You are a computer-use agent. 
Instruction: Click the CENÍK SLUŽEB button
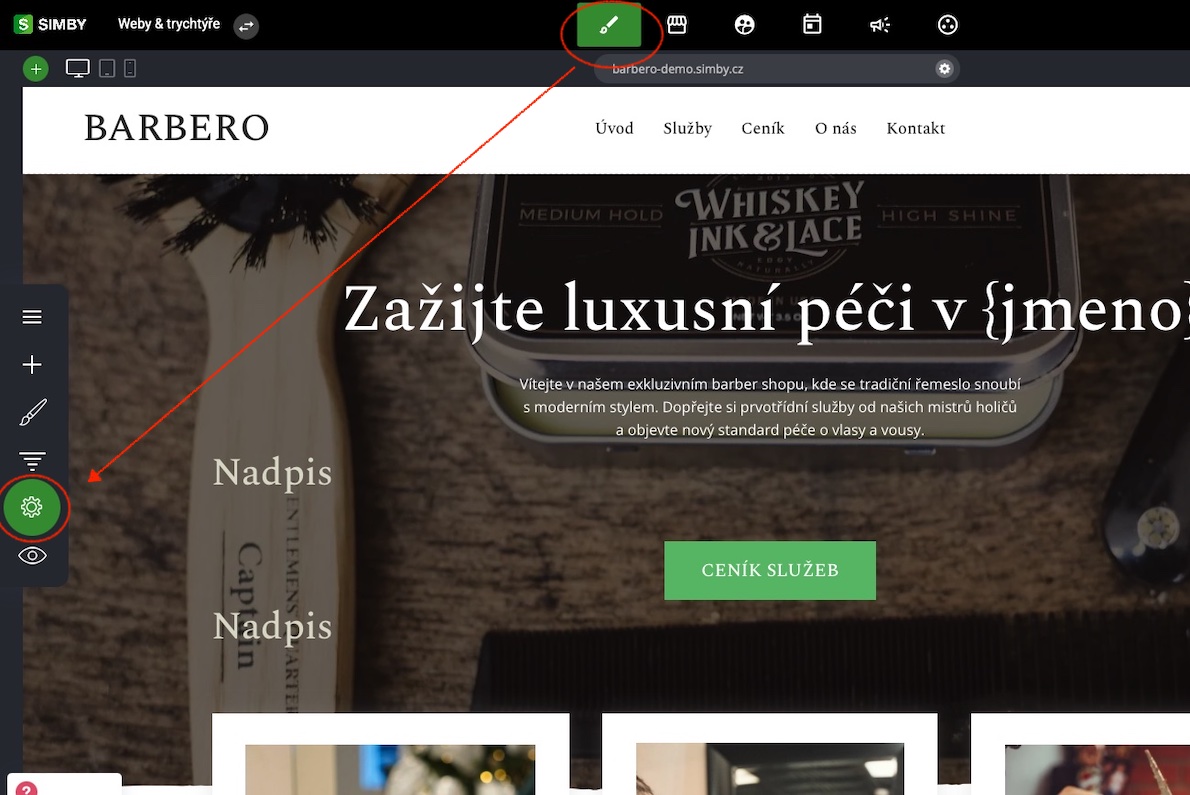pyautogui.click(x=770, y=570)
